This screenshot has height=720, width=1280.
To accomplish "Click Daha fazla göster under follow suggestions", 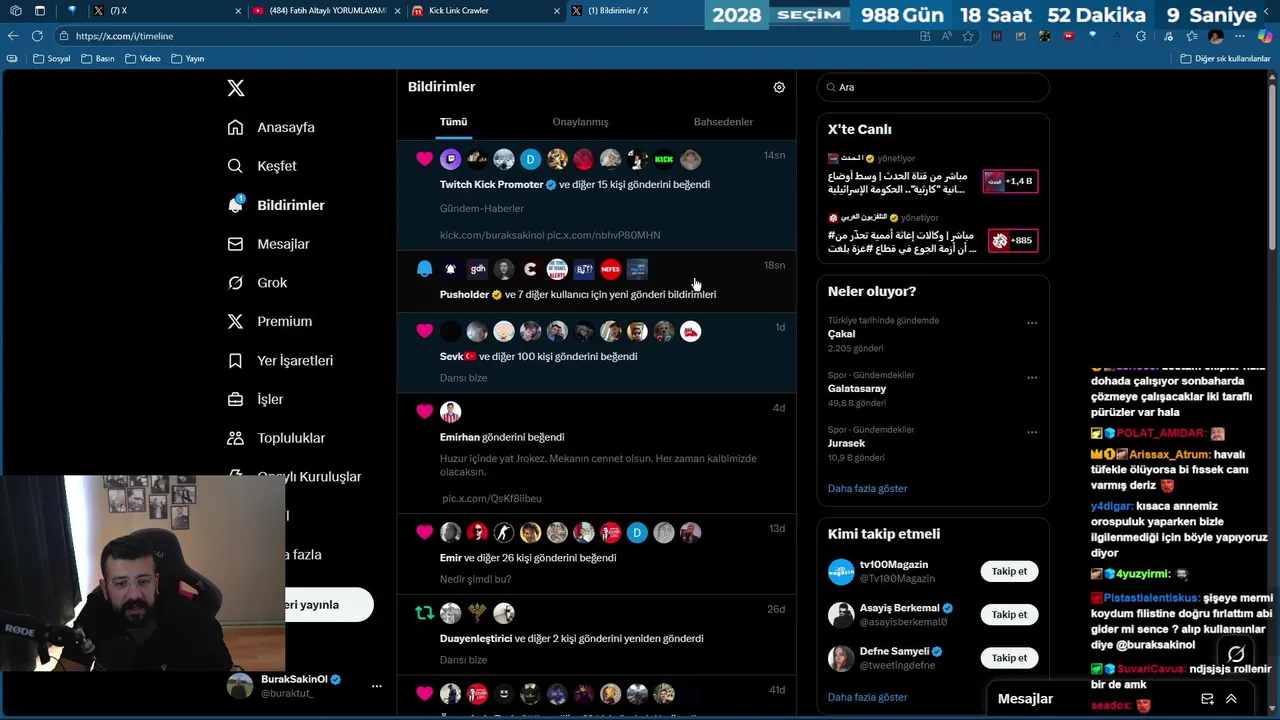I will pyautogui.click(x=867, y=697).
